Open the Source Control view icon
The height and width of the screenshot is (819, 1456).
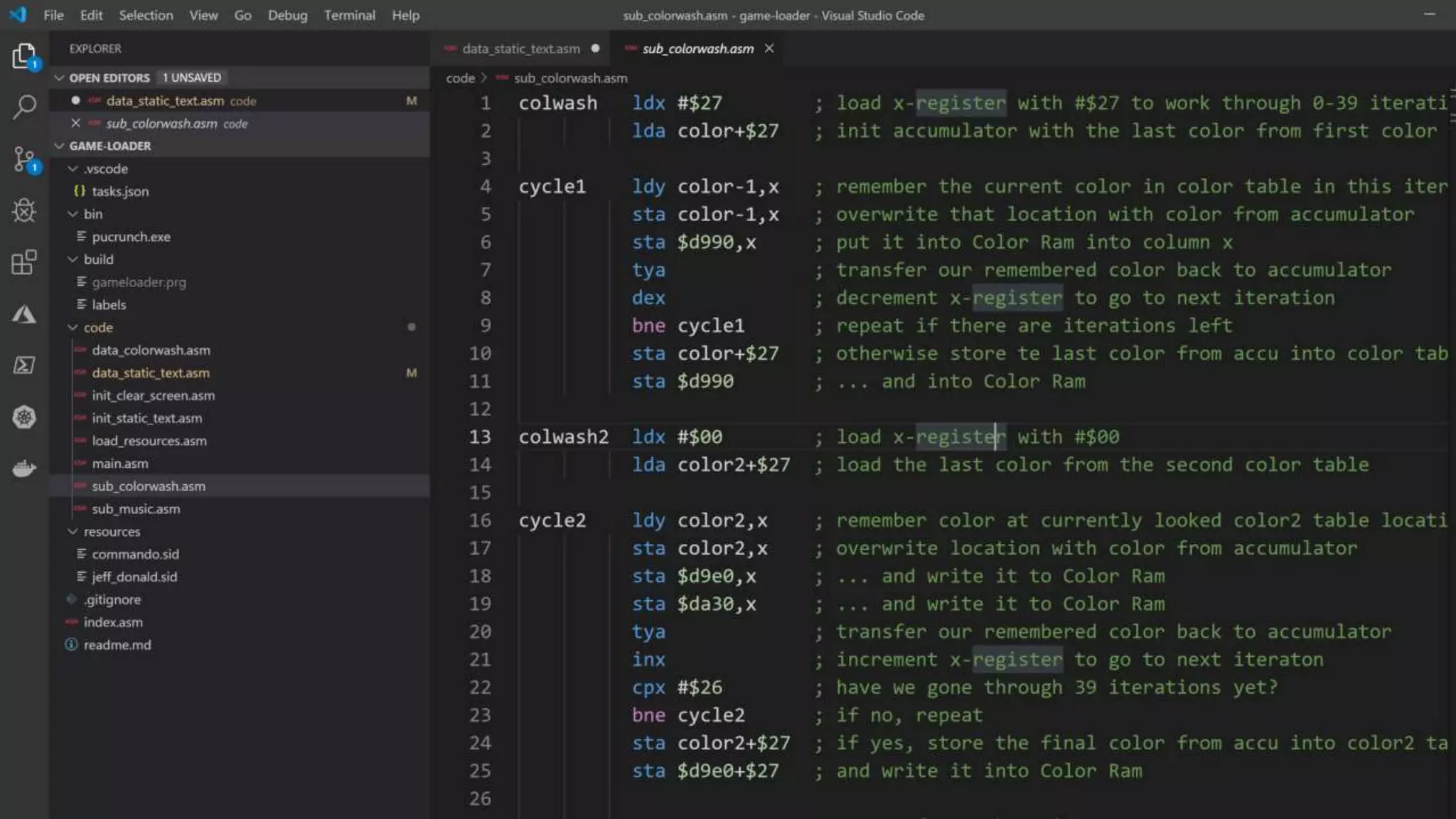[24, 159]
